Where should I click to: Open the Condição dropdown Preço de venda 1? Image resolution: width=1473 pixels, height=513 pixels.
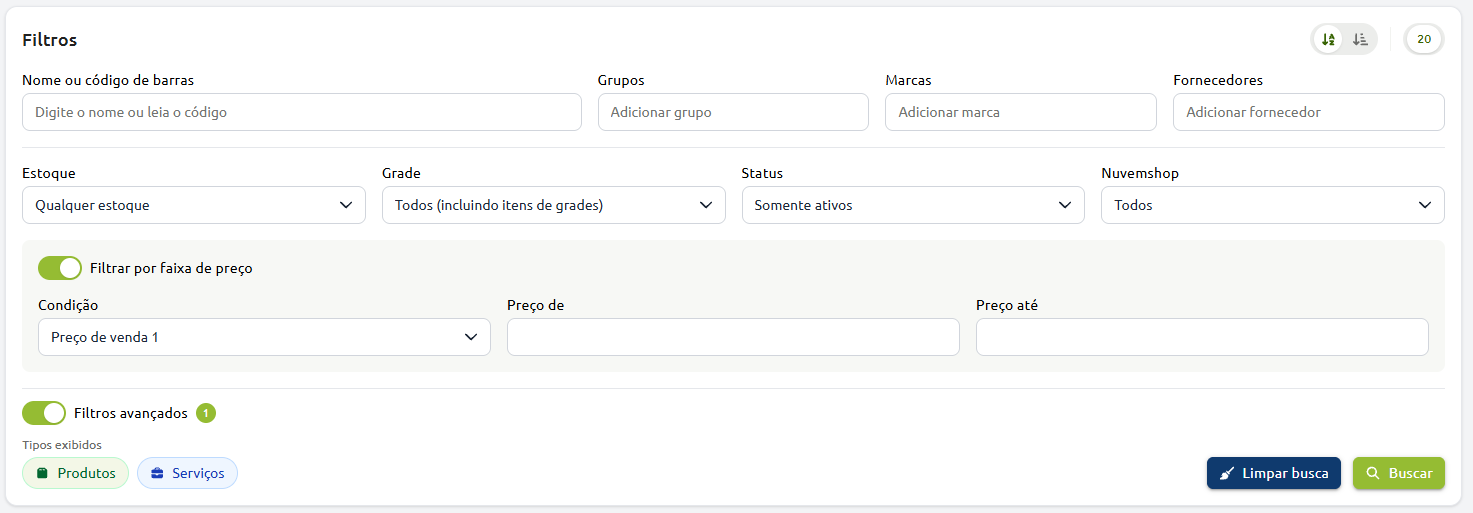(x=264, y=337)
